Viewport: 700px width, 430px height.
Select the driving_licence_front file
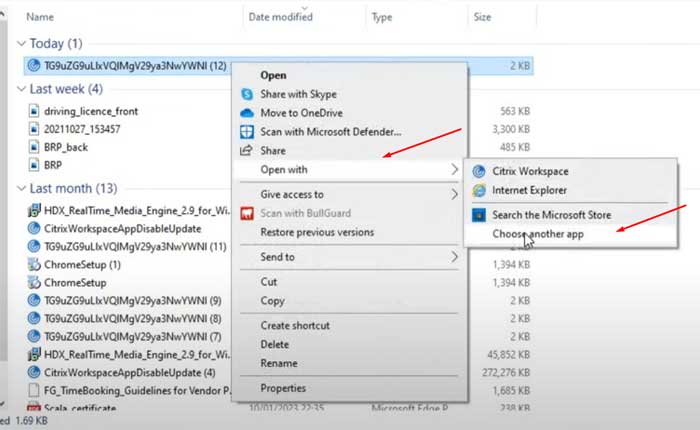pyautogui.click(x=89, y=110)
